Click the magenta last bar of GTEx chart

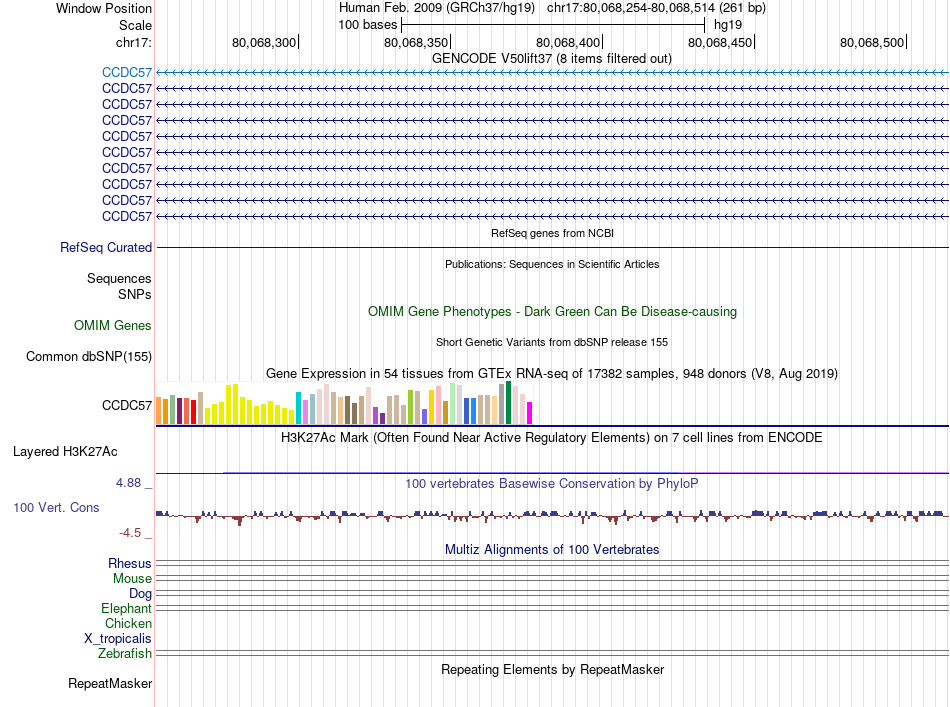point(530,413)
